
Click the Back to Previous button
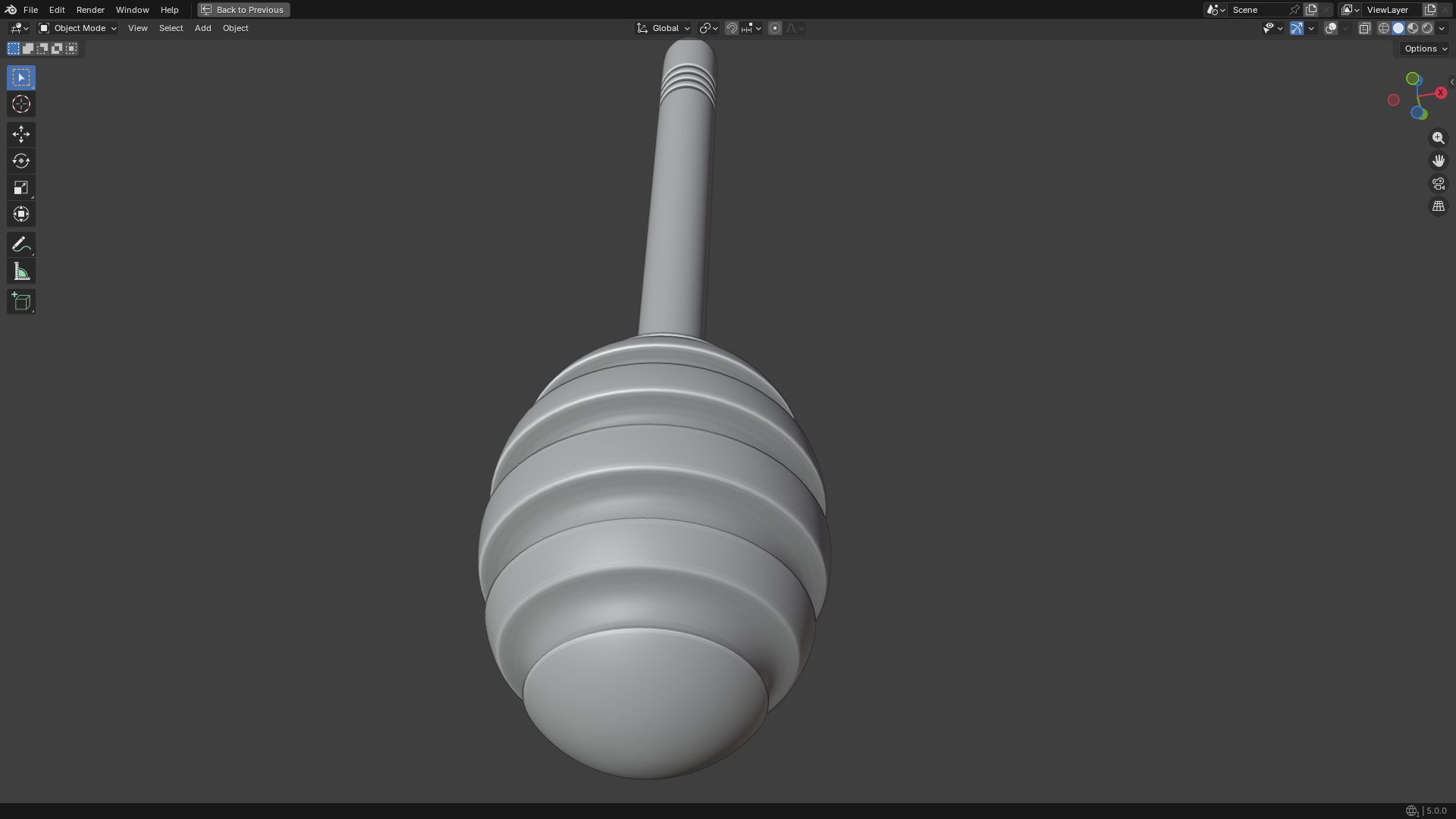click(243, 10)
